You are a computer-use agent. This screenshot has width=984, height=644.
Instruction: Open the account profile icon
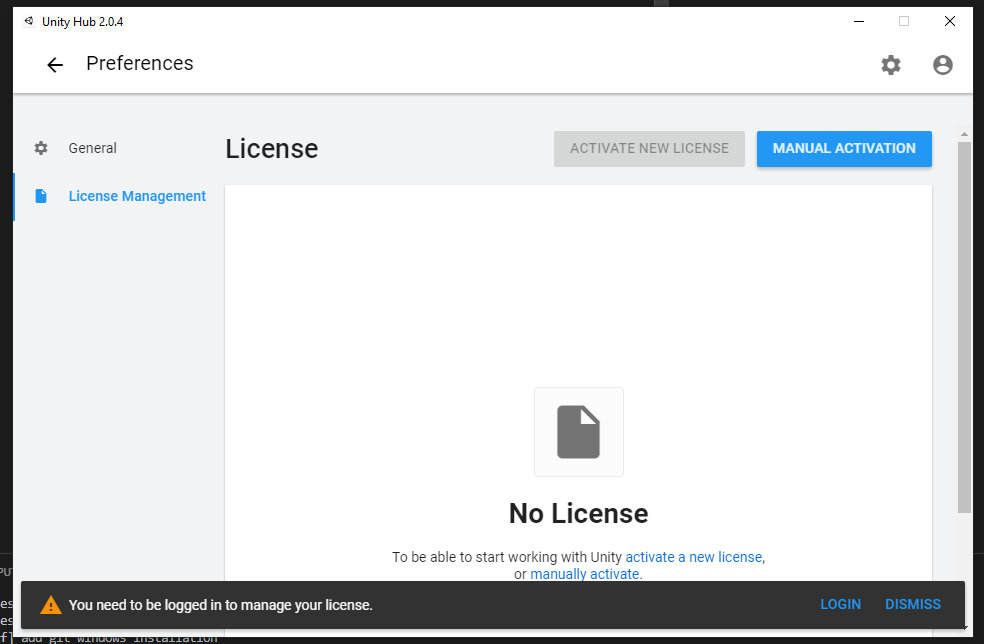(943, 65)
